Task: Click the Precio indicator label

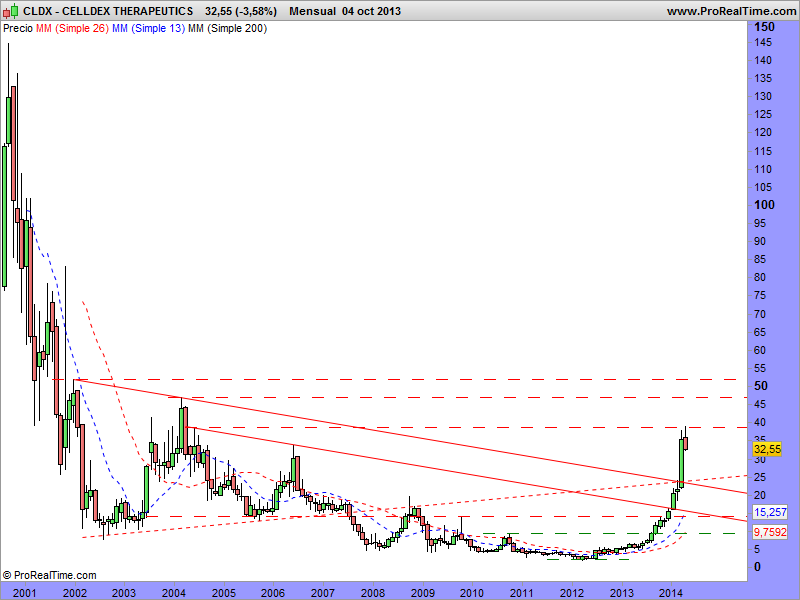Action: (18, 29)
